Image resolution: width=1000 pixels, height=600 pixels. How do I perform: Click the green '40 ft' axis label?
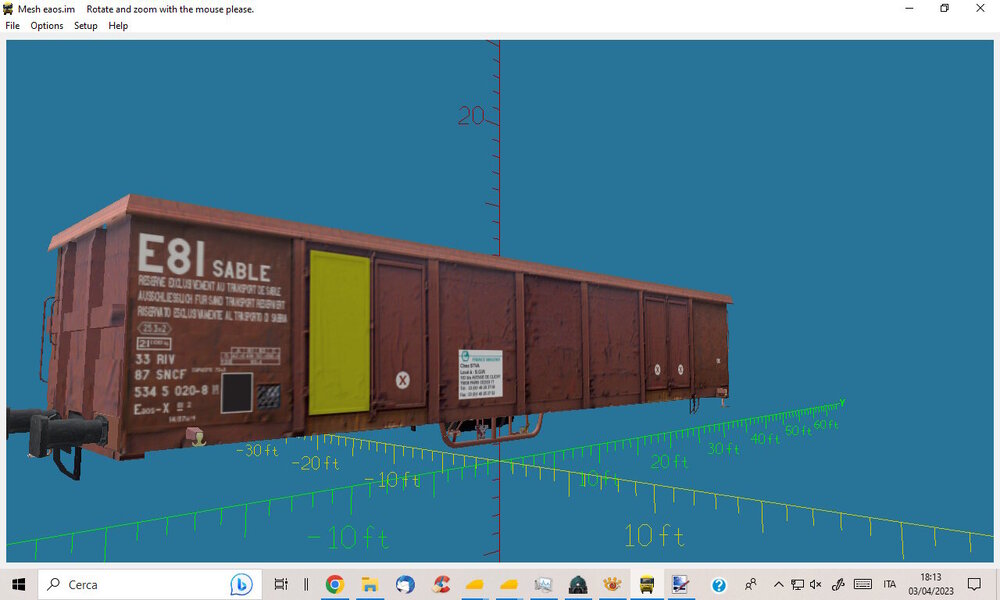[x=765, y=439]
